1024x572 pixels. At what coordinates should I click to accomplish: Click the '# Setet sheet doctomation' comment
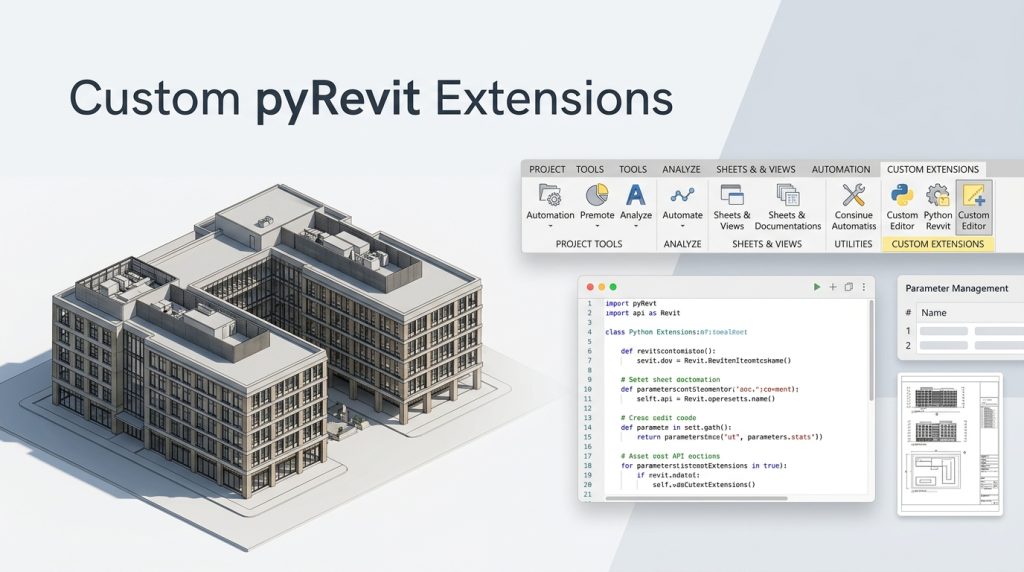pos(670,379)
